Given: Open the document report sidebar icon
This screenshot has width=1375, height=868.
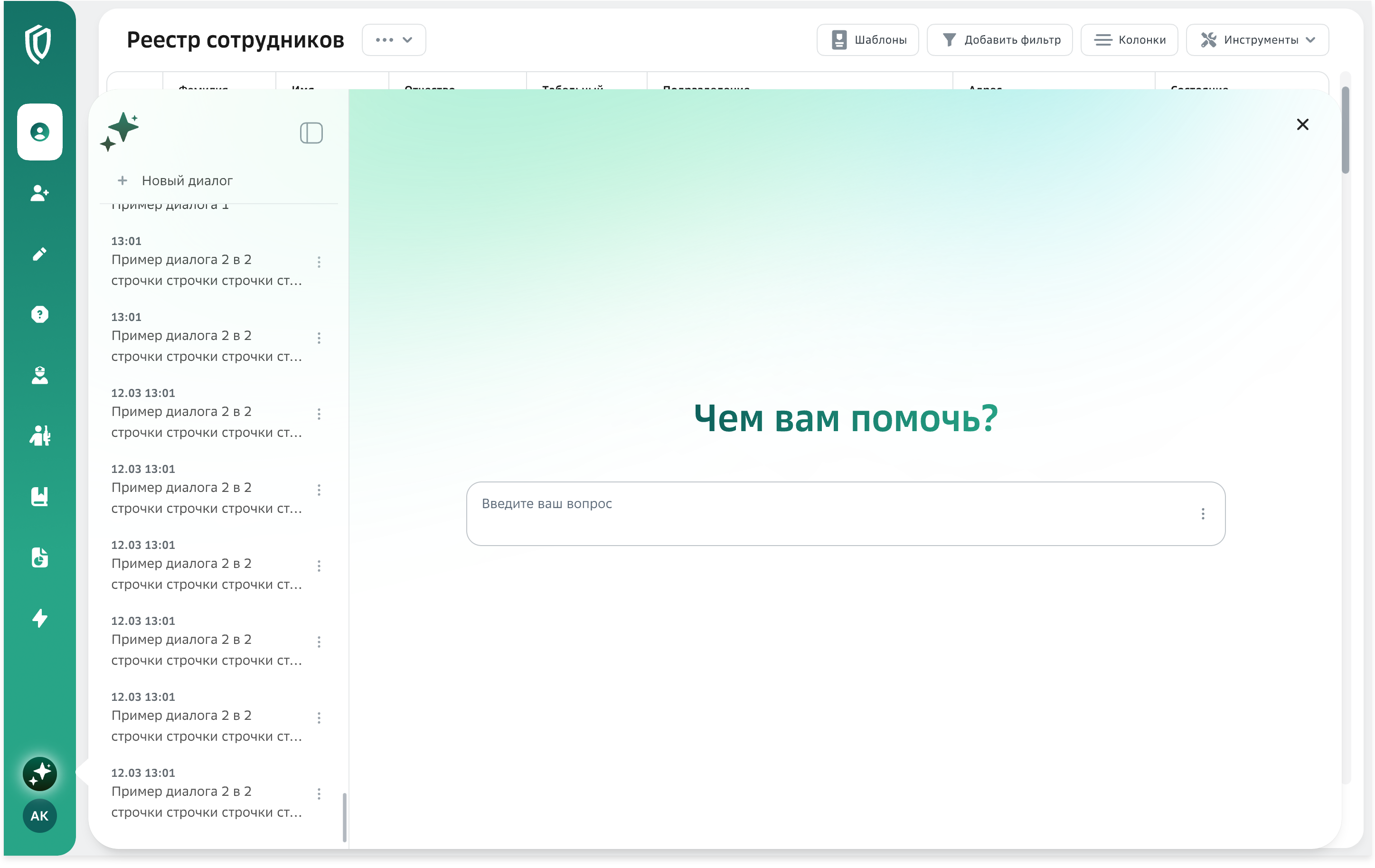Looking at the screenshot, I should [x=39, y=557].
